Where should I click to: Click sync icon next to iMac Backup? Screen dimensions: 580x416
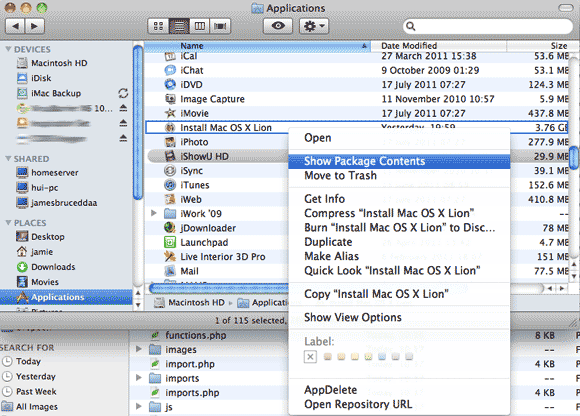[123, 93]
